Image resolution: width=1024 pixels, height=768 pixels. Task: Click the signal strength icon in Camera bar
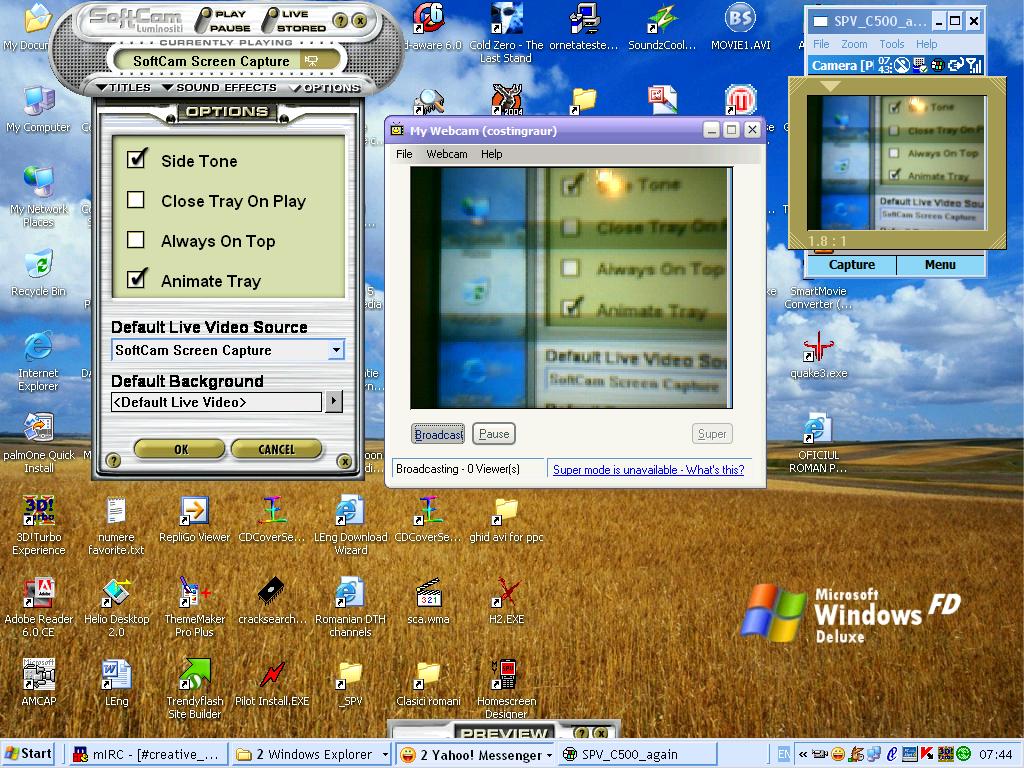click(975, 65)
